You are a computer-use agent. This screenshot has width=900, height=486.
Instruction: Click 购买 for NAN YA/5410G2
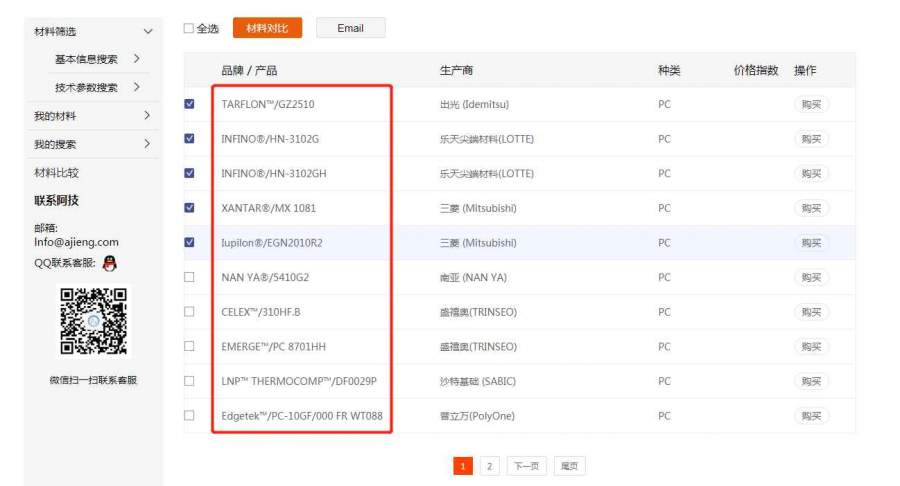[811, 277]
